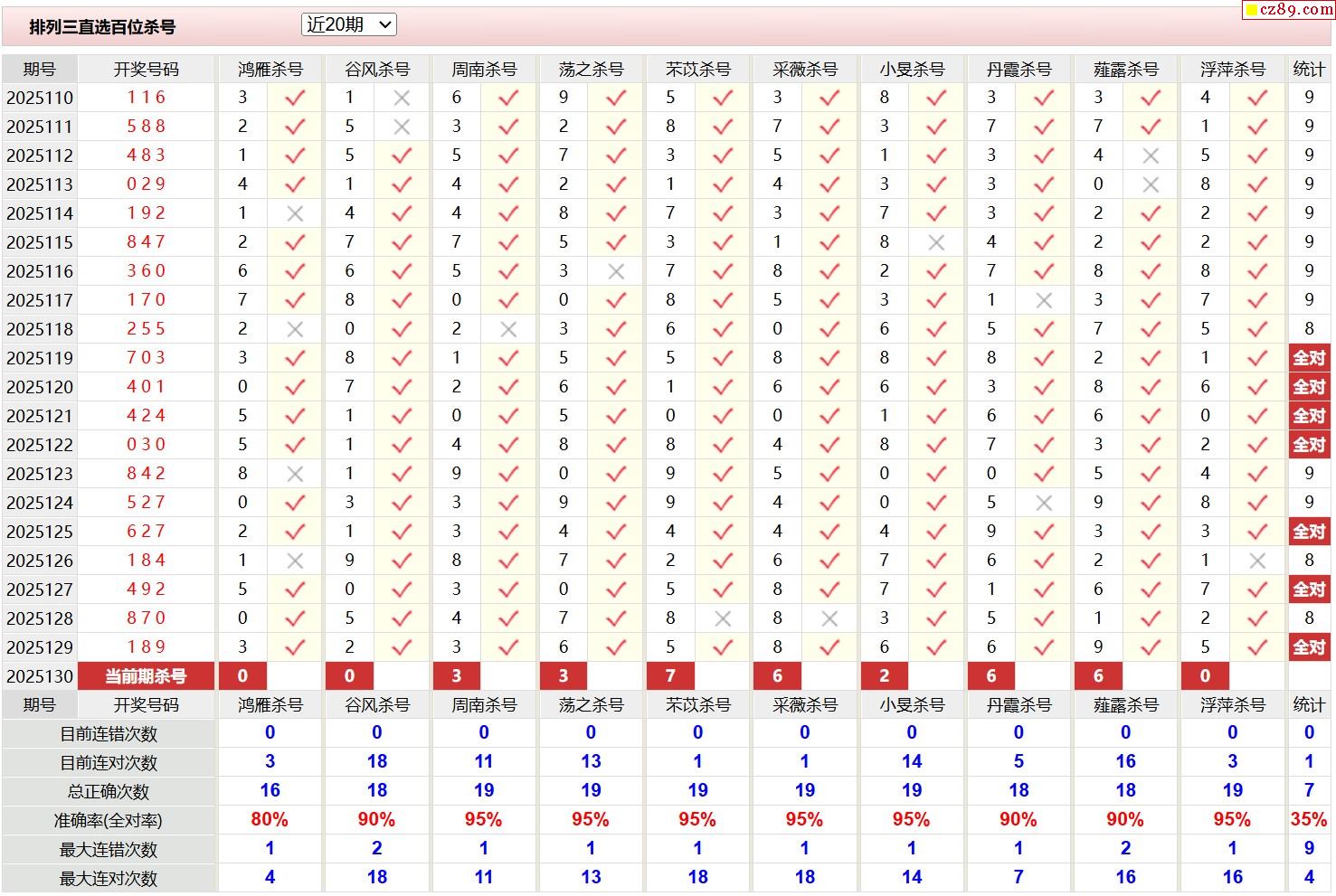Click the 35% all-correct rate value
Screen dimensions: 1336x896
point(1309,820)
